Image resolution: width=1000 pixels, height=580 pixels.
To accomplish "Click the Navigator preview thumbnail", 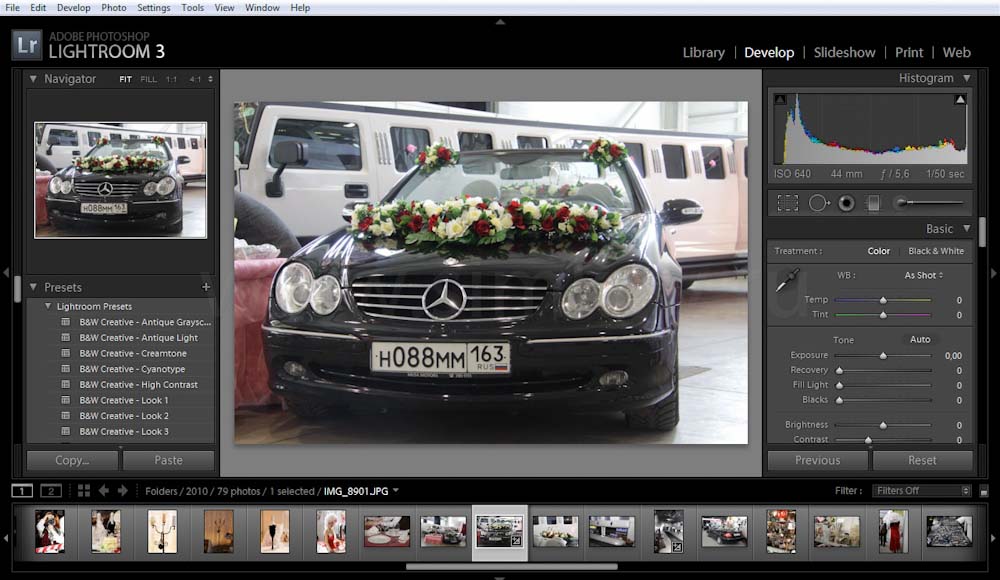I will pyautogui.click(x=121, y=180).
